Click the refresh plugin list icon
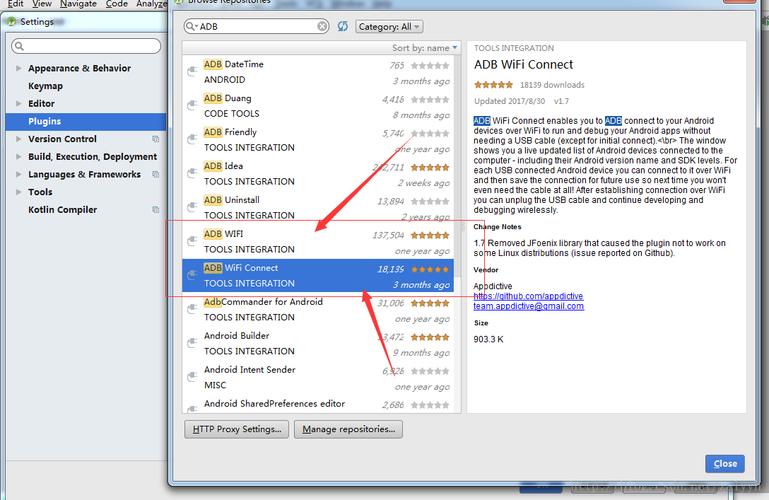Image resolution: width=769 pixels, height=500 pixels. tap(343, 26)
